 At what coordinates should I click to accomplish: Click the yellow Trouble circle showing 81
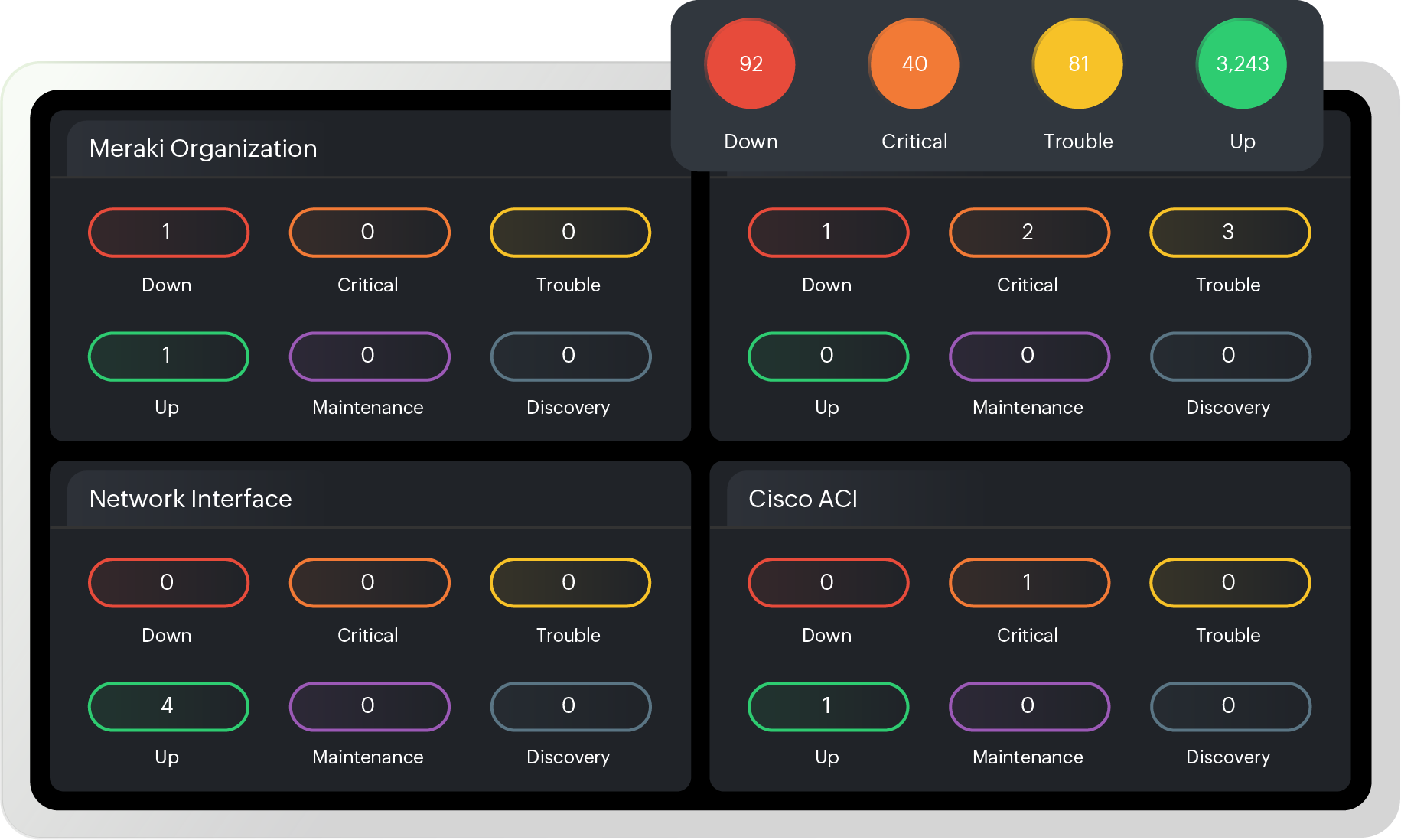1077,64
